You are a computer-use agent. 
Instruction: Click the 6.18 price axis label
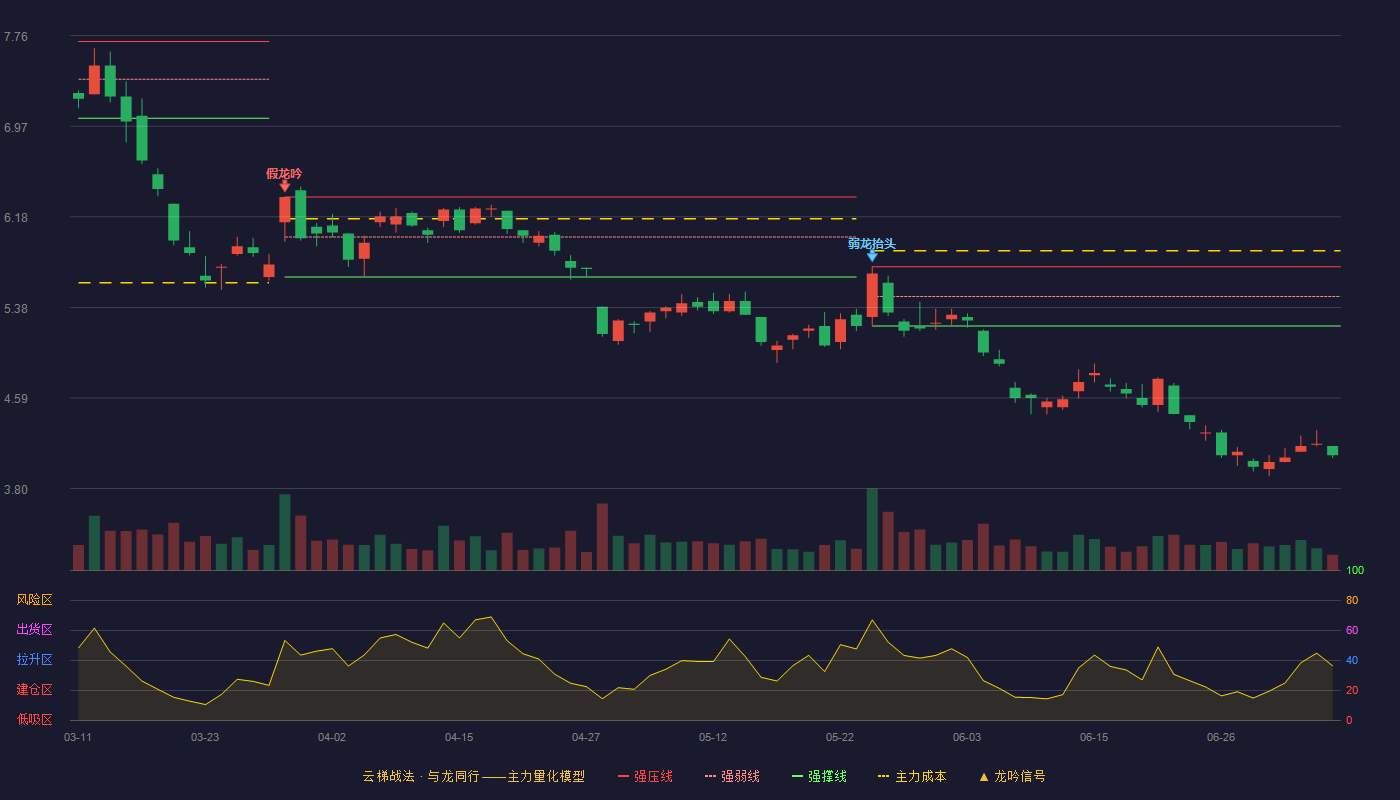pos(16,218)
